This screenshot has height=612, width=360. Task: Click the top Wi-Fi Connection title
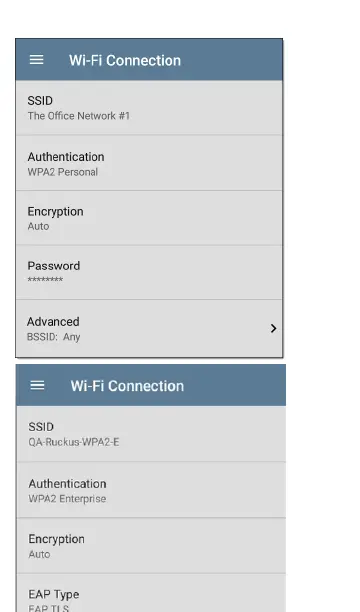125,60
